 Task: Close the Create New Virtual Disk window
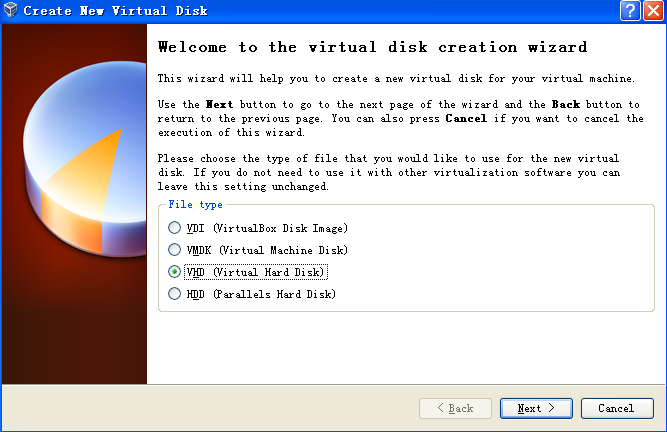[654, 10]
